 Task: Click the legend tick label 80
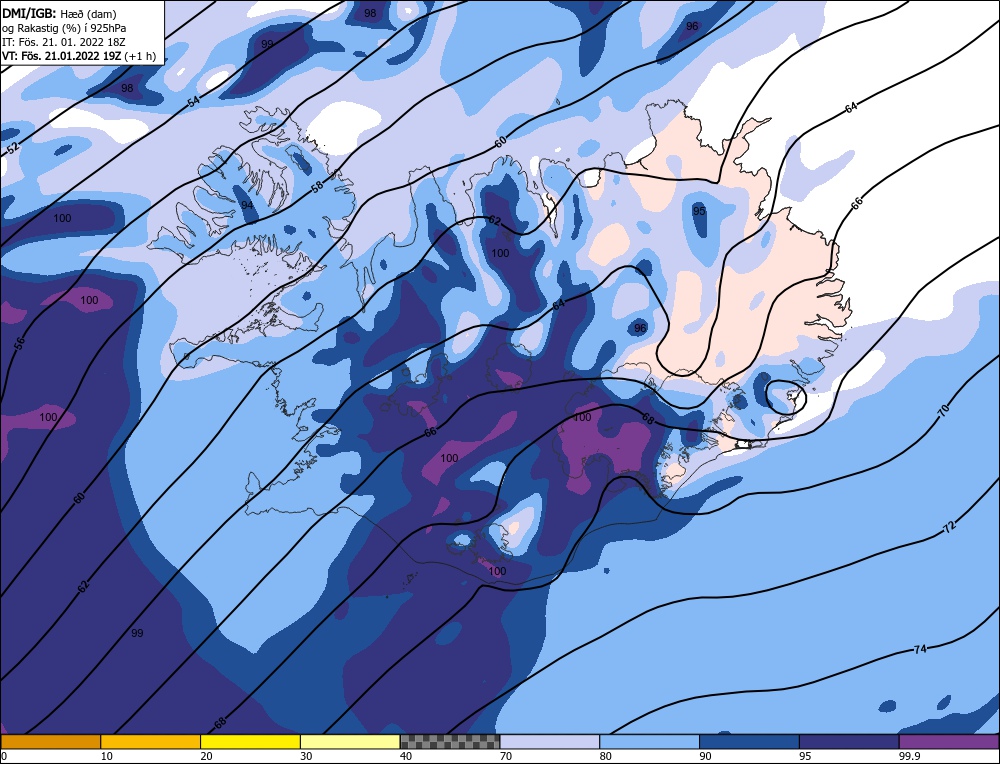tap(605, 756)
